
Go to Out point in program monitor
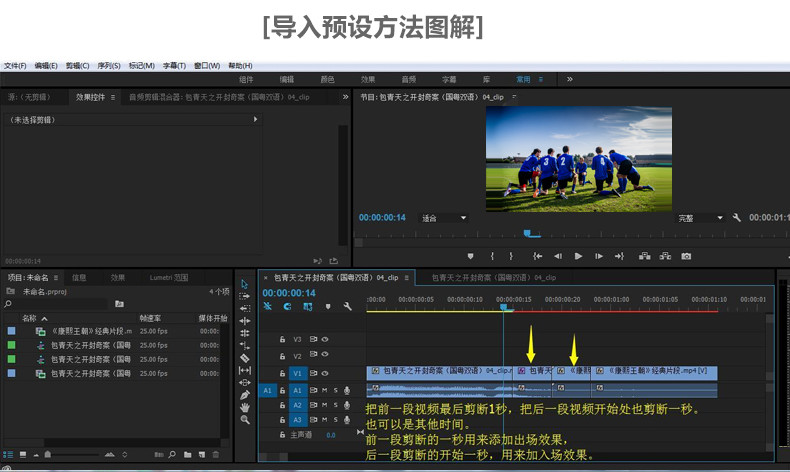[619, 256]
